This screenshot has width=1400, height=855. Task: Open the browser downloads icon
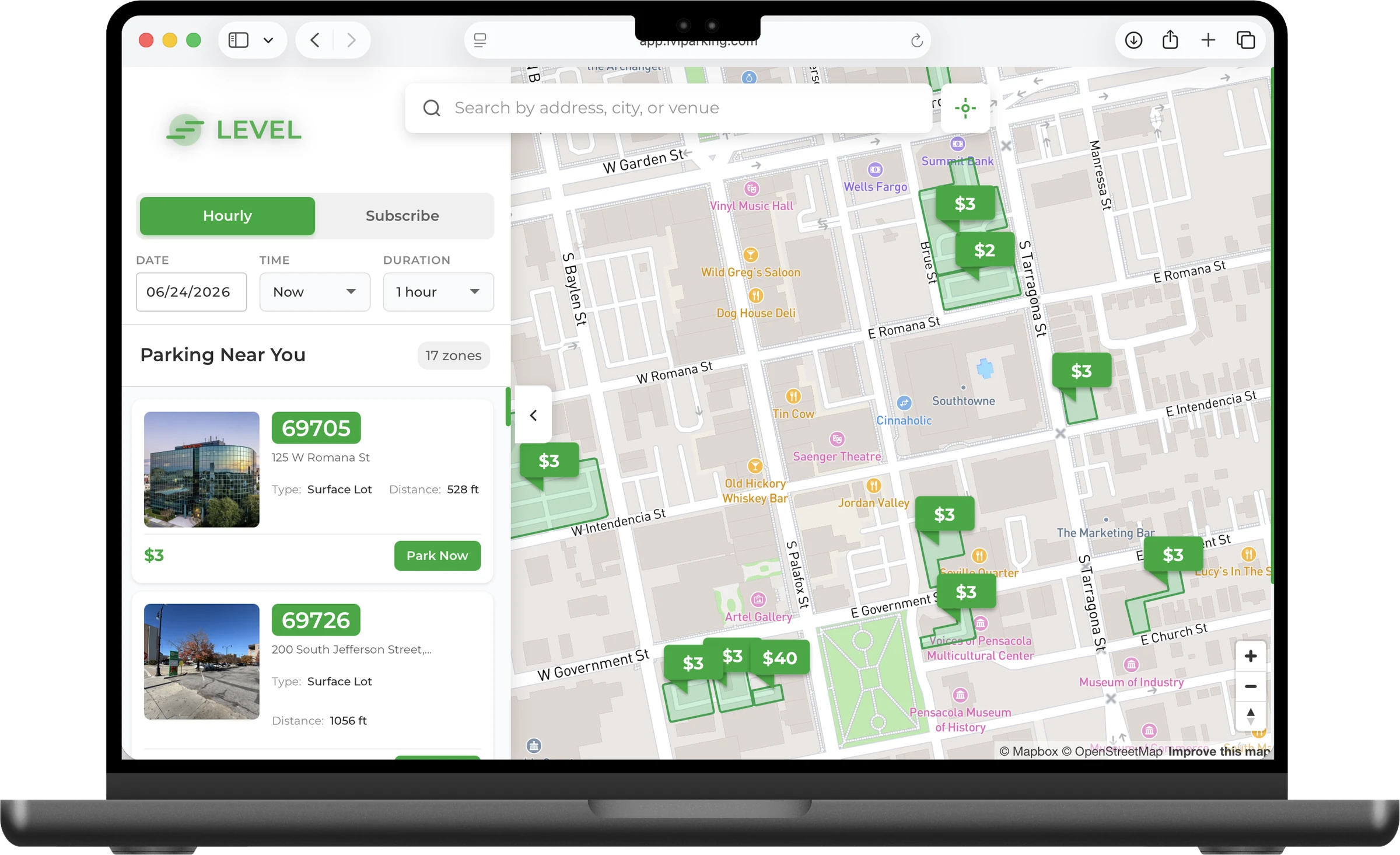1133,40
